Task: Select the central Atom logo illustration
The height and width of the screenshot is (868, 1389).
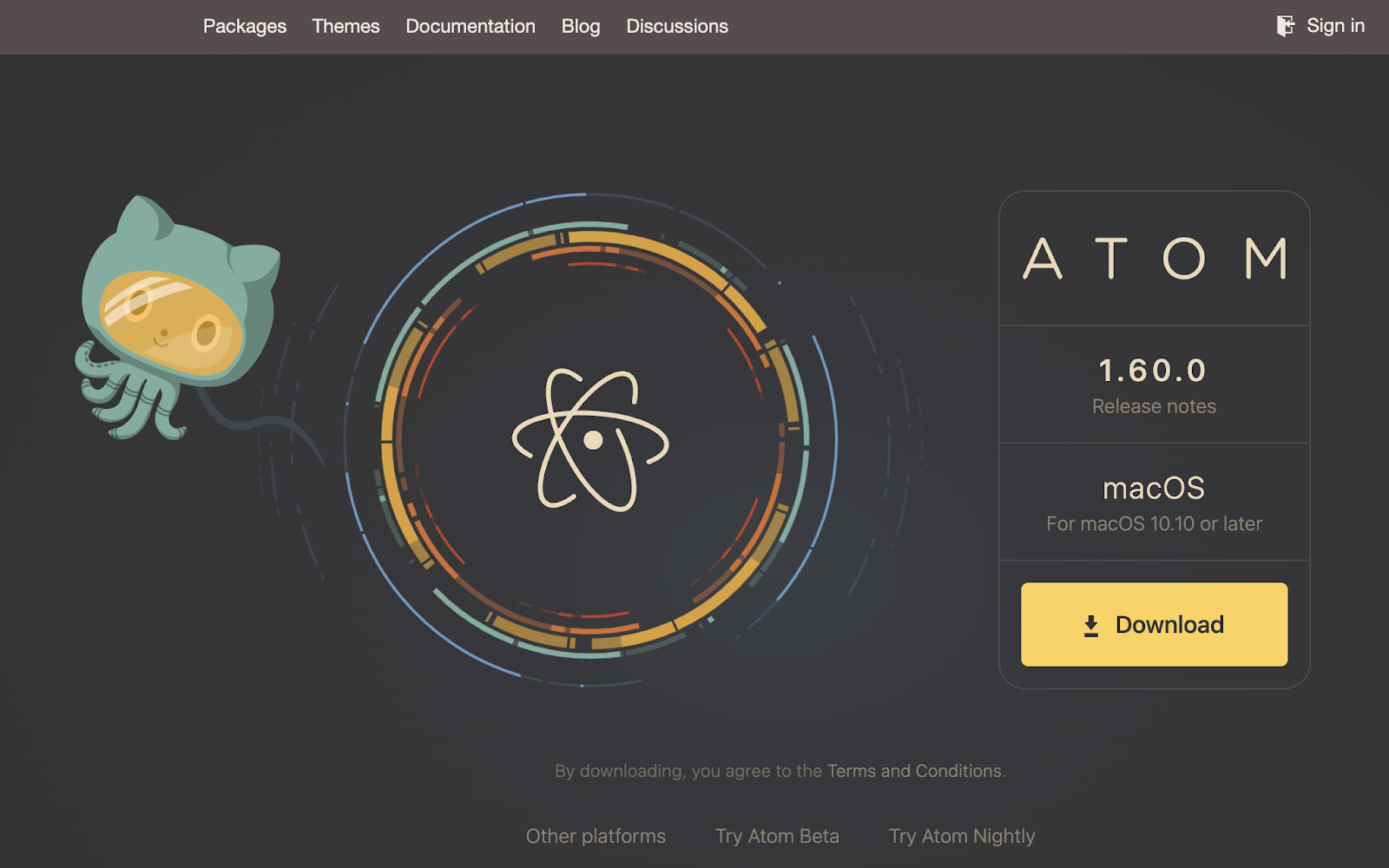Action: [x=592, y=441]
